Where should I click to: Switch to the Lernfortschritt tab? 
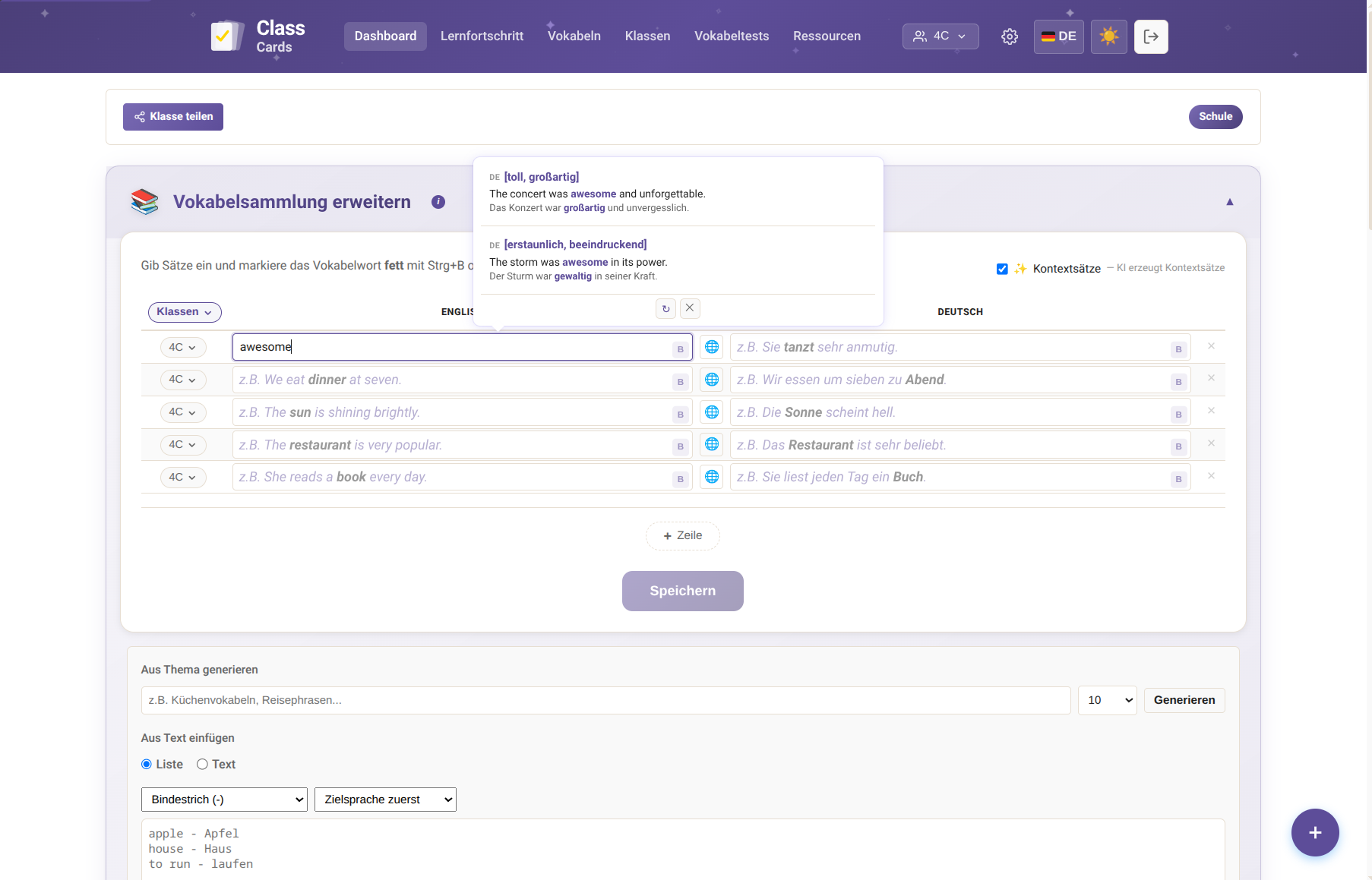482,36
